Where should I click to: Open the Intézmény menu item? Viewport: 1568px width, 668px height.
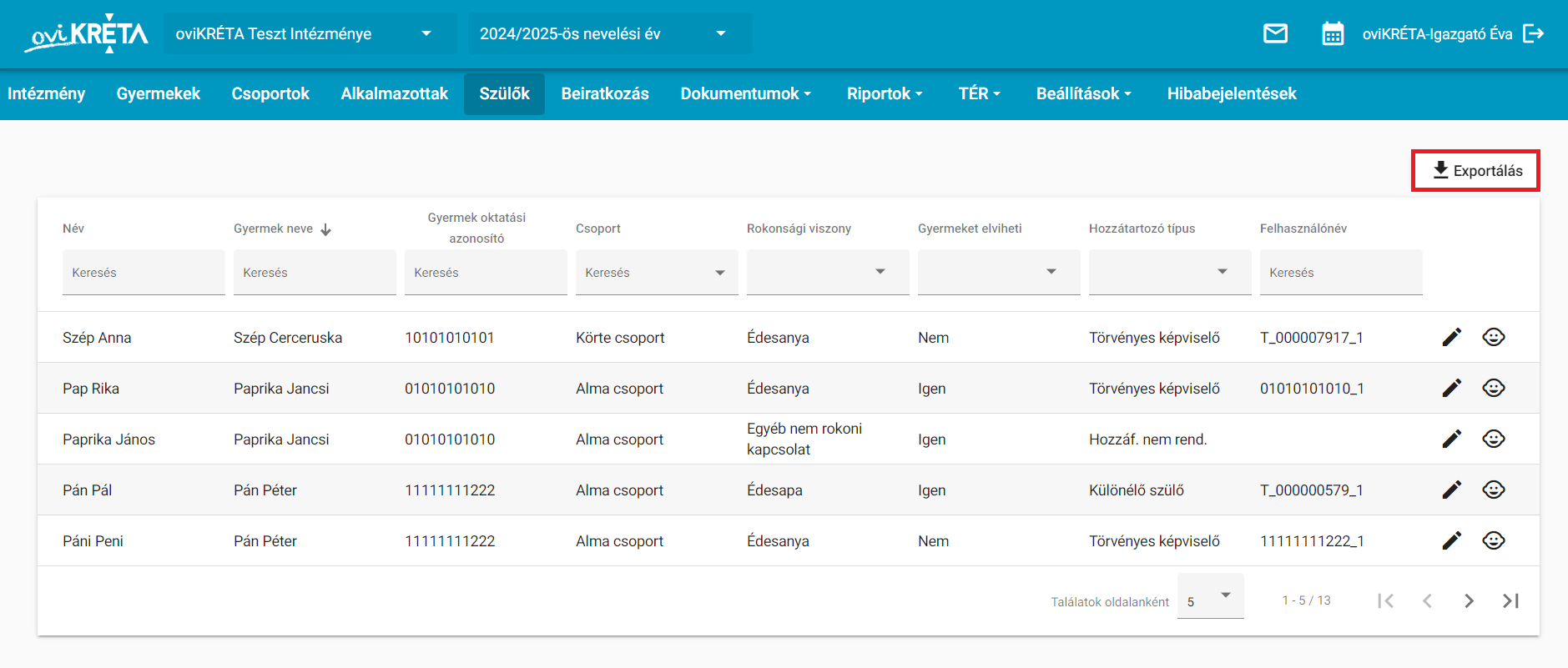47,93
